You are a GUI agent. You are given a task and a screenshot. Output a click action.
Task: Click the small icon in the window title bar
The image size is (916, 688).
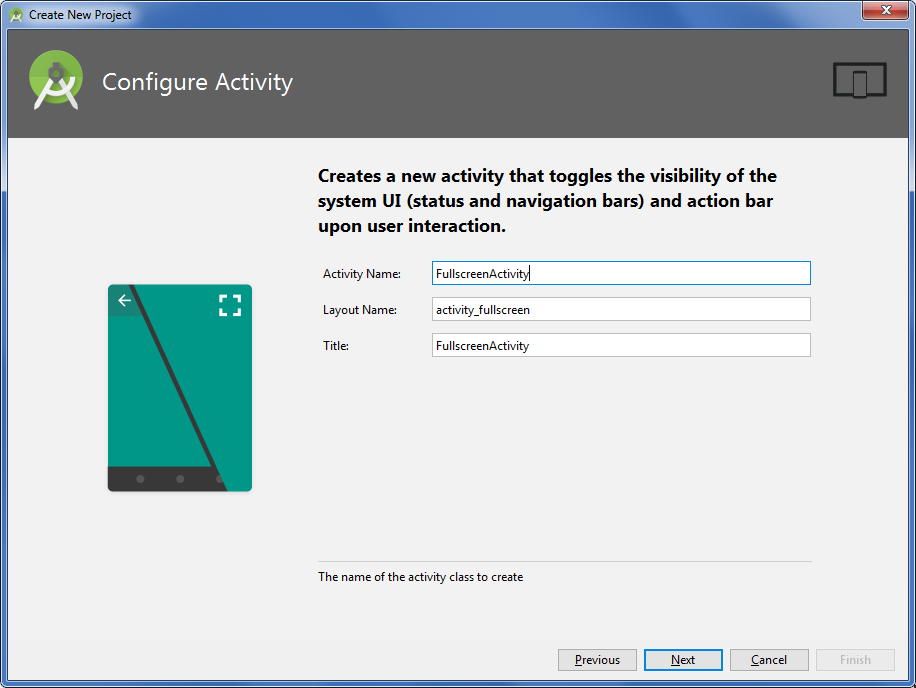(x=16, y=15)
